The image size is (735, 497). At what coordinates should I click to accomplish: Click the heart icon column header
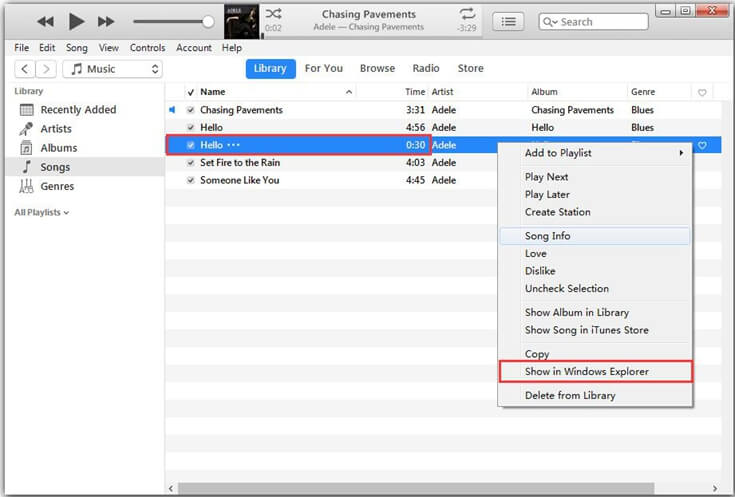pos(702,92)
